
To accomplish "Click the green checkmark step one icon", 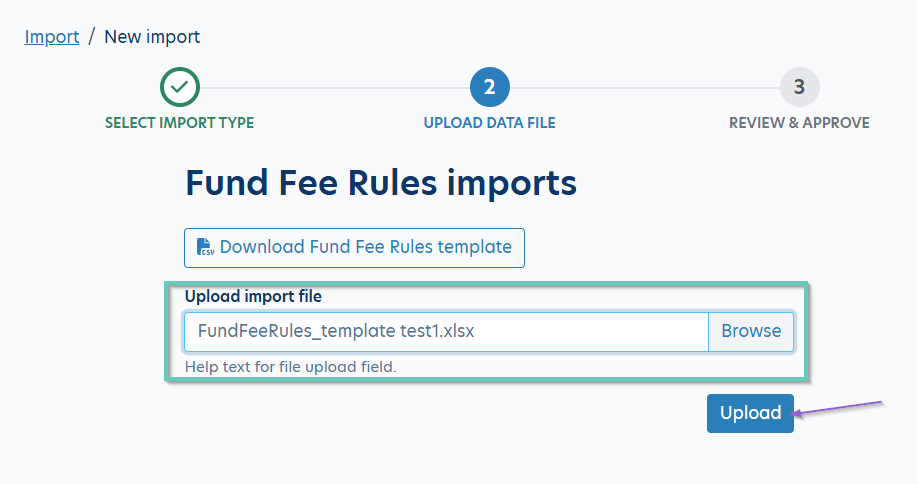I will coord(180,88).
